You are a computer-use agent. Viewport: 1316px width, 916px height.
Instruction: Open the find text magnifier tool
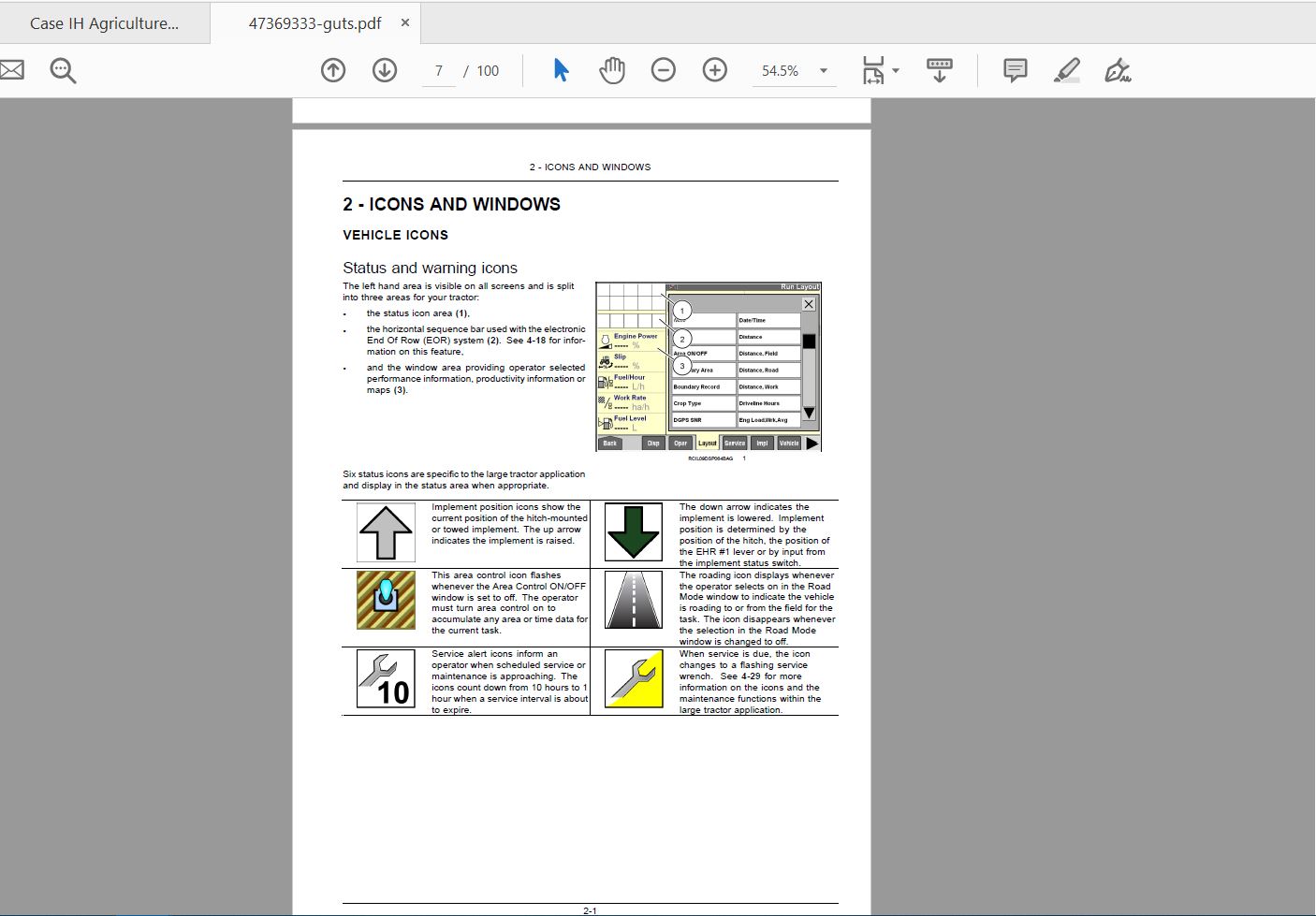(63, 70)
